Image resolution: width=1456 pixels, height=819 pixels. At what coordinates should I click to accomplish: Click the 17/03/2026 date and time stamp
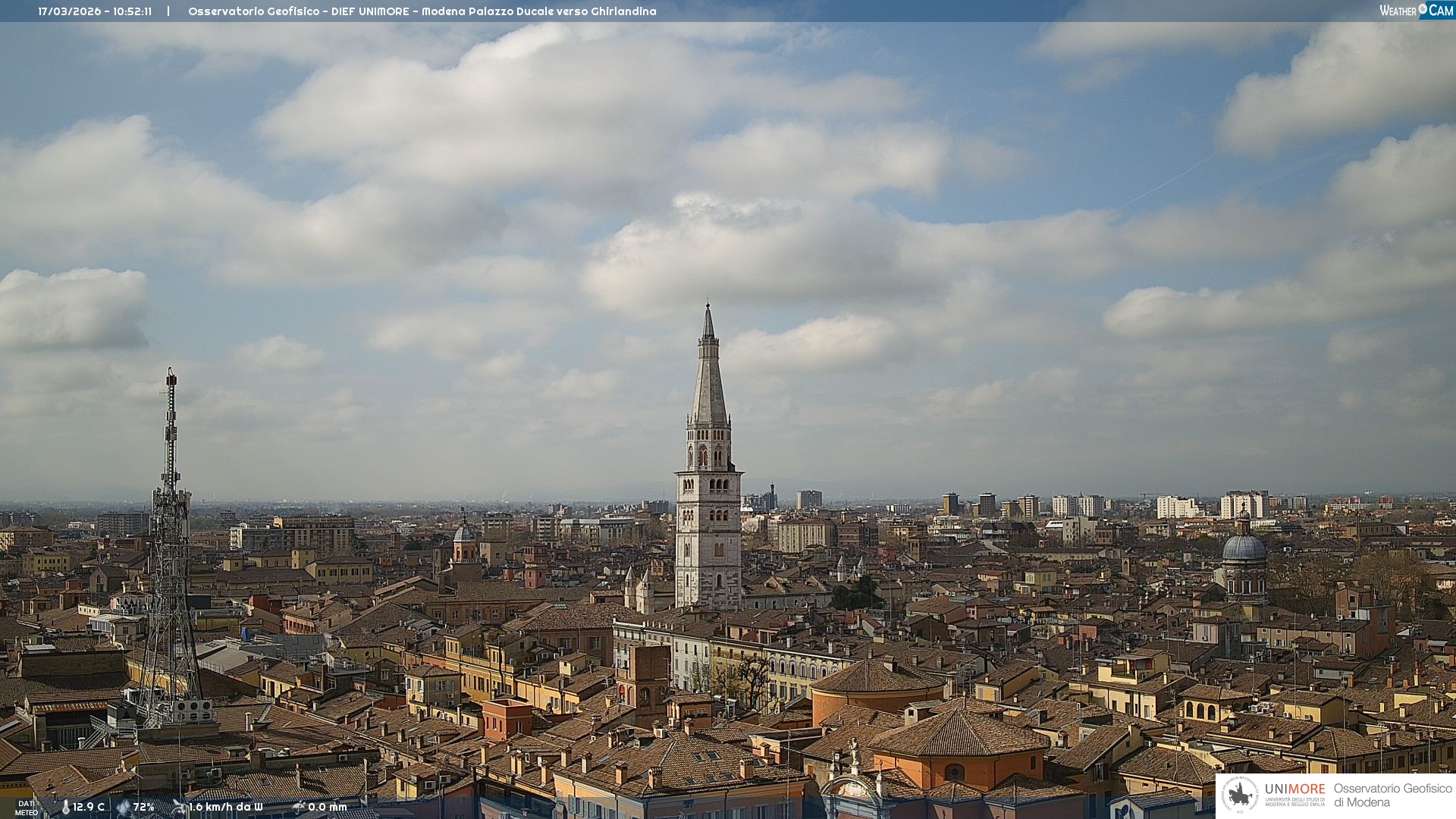(95, 11)
